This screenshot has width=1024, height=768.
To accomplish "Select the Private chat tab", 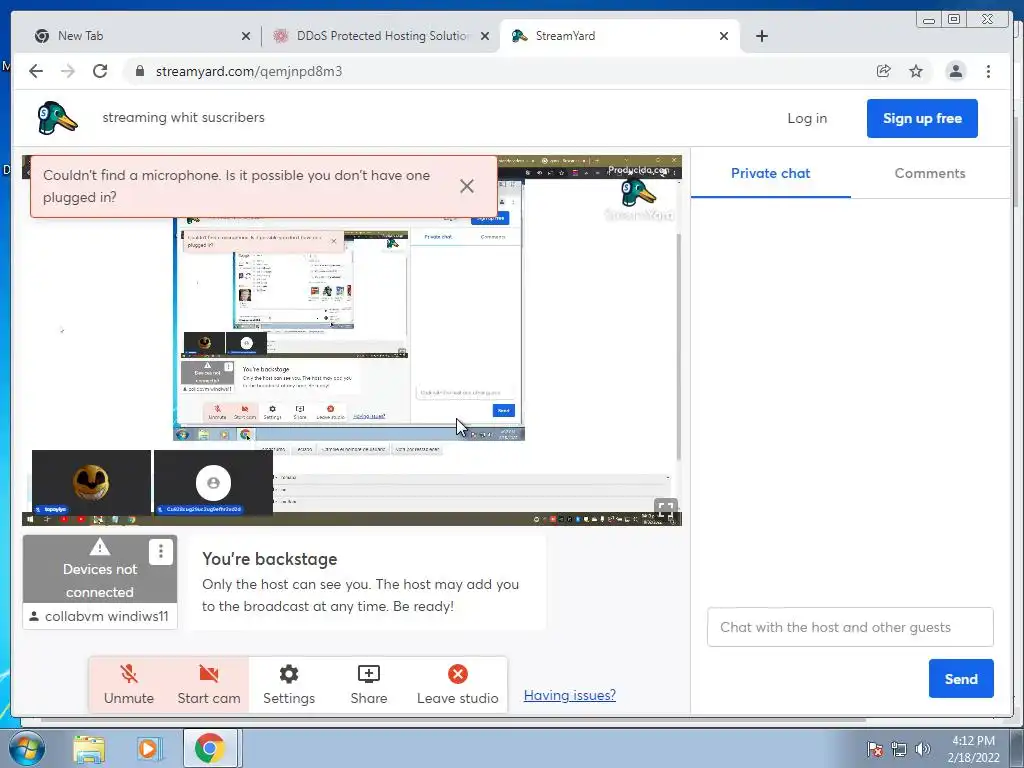I will point(771,173).
